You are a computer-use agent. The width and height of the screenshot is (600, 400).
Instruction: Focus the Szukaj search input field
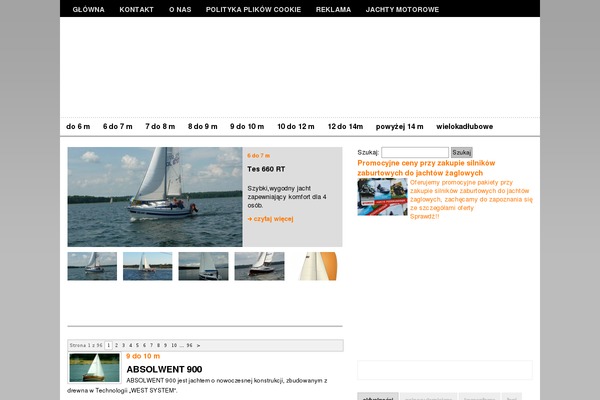(415, 152)
